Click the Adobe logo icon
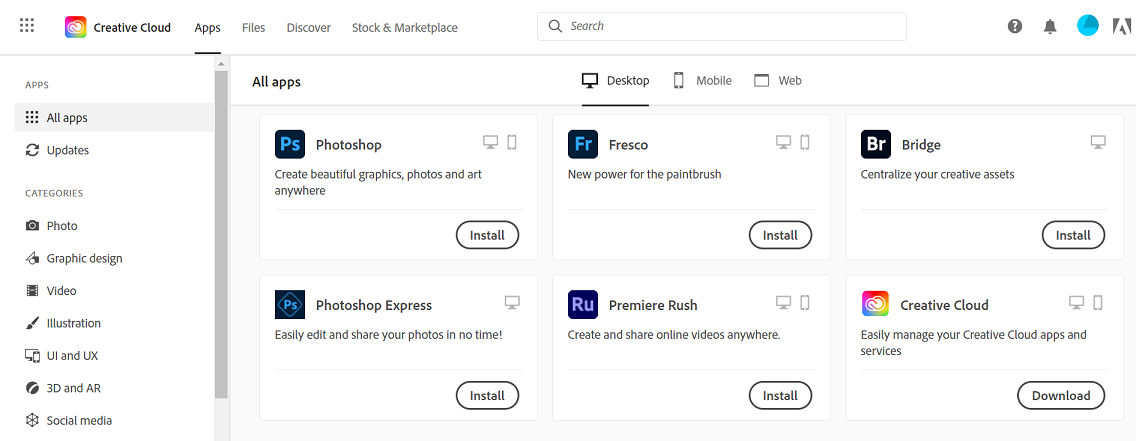 [x=1122, y=26]
